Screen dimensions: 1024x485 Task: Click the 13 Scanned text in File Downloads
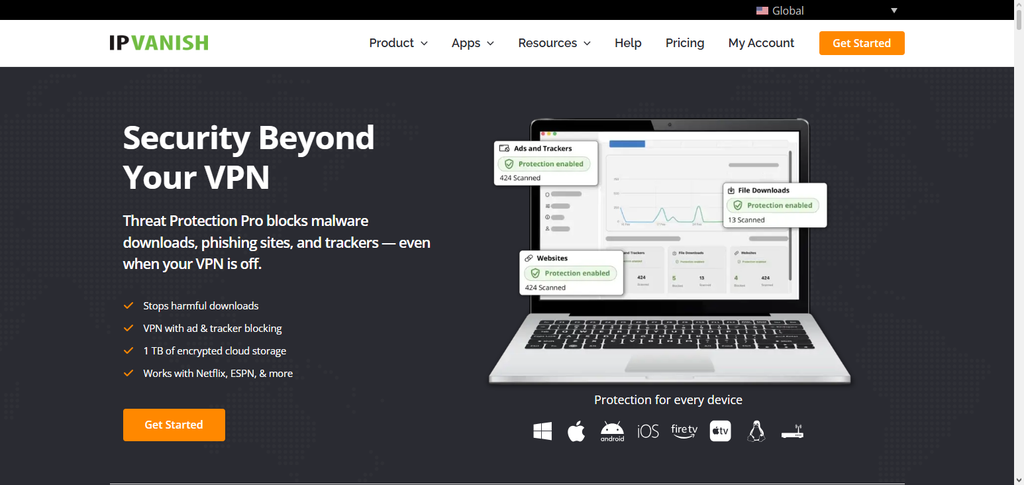[746, 220]
